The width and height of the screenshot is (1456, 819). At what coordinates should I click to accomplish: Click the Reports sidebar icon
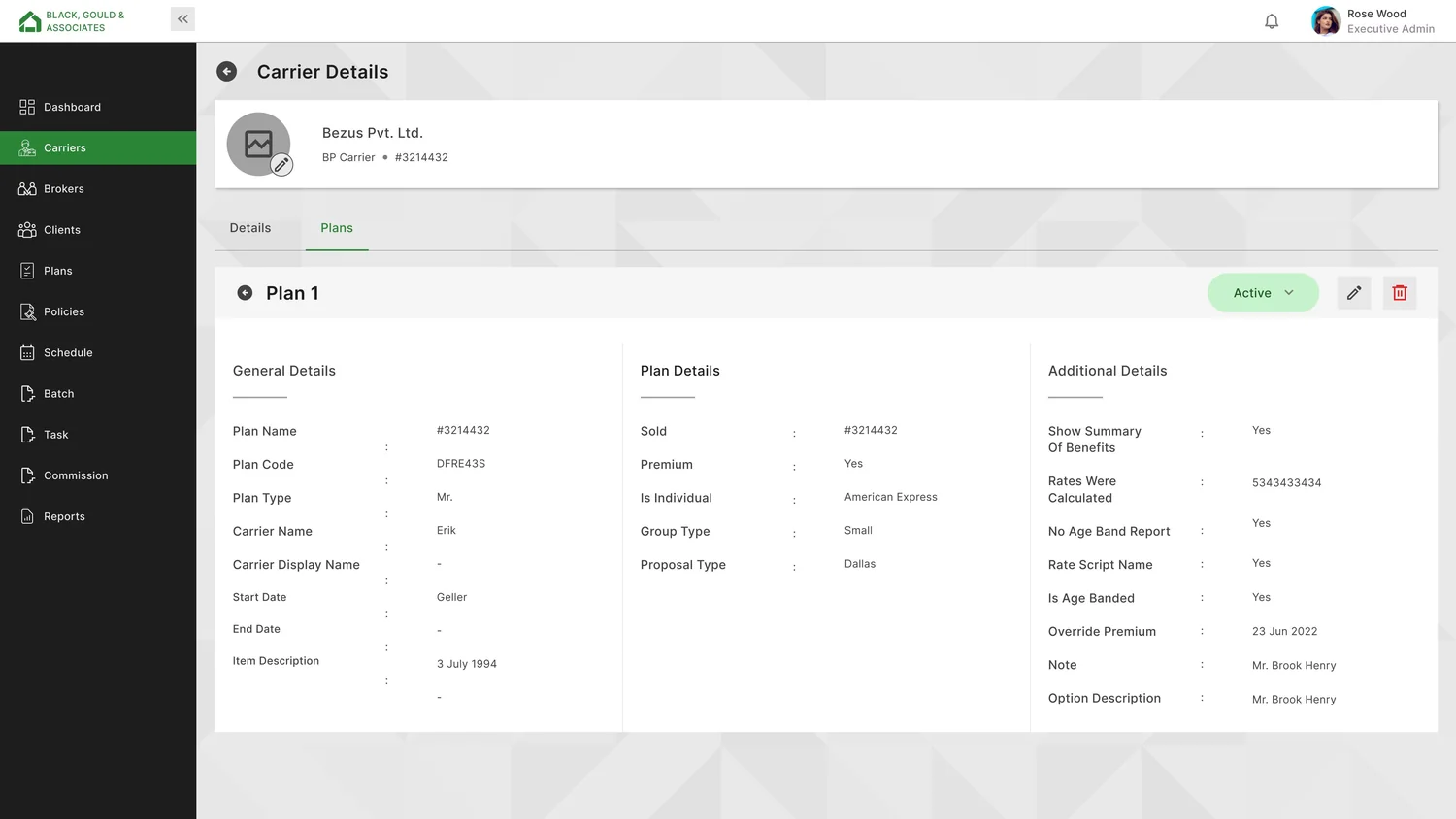tap(27, 516)
